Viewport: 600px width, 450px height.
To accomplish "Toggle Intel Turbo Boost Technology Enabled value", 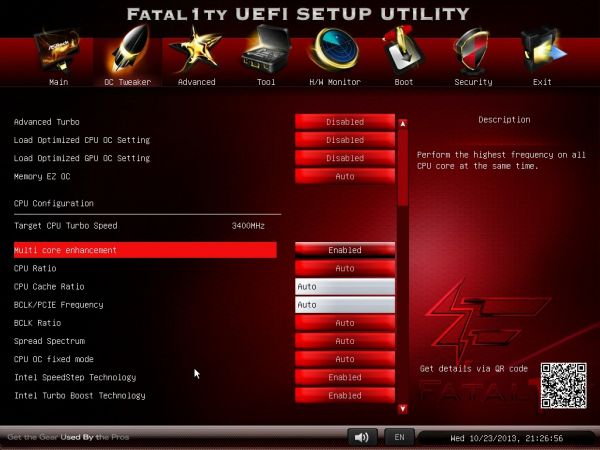I will click(345, 395).
